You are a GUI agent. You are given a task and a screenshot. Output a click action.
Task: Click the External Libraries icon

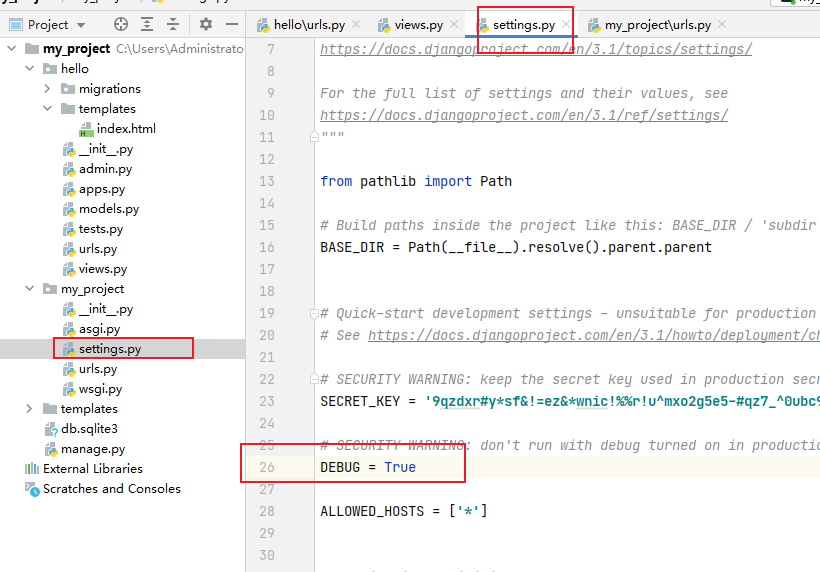[x=32, y=468]
